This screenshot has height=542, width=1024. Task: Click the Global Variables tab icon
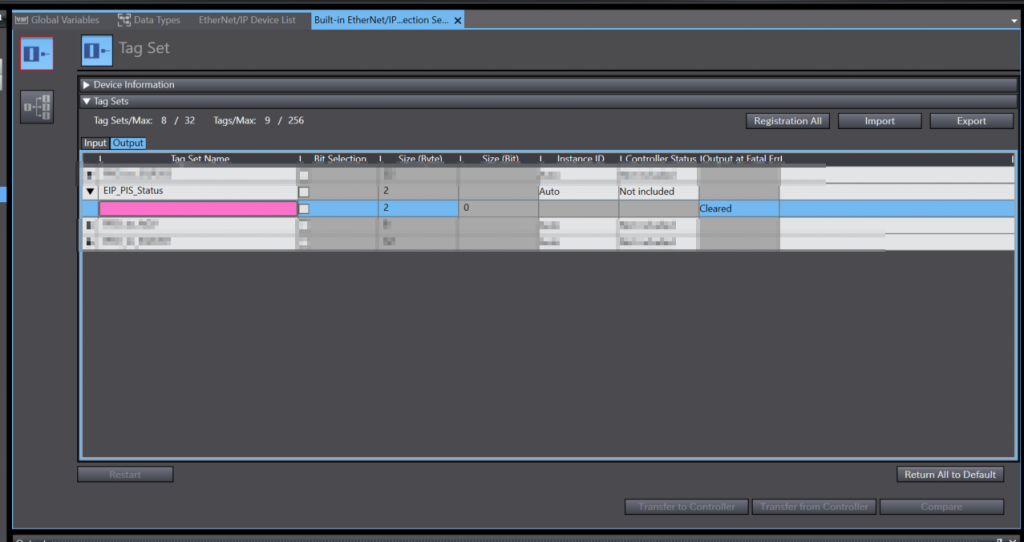pos(21,20)
